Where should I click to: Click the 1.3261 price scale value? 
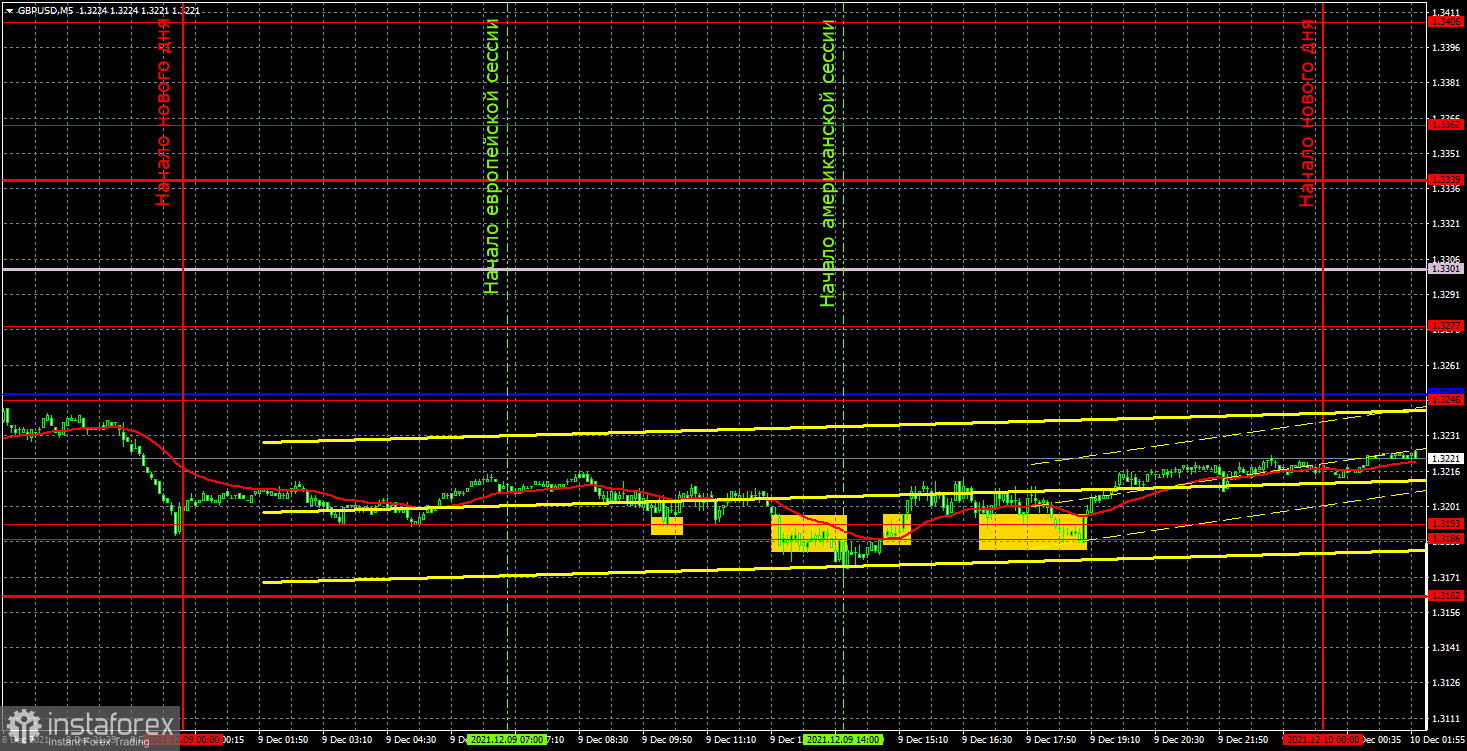tap(1446, 366)
